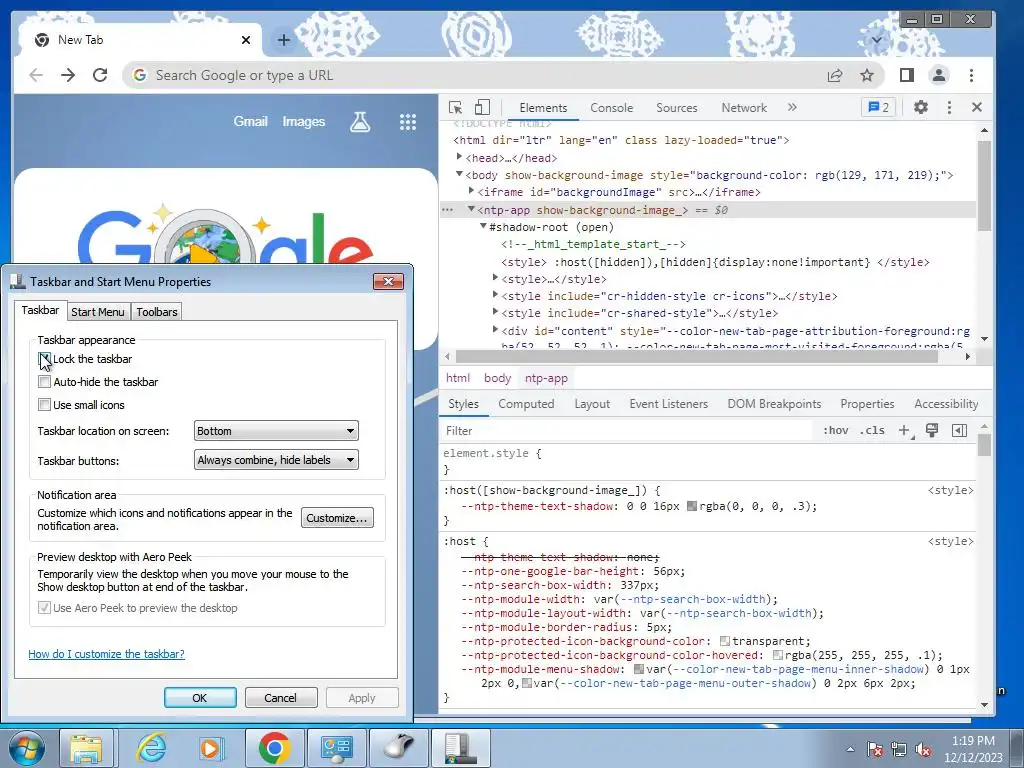The image size is (1024, 768).
Task: Open the Computed styles tab
Action: click(x=526, y=404)
